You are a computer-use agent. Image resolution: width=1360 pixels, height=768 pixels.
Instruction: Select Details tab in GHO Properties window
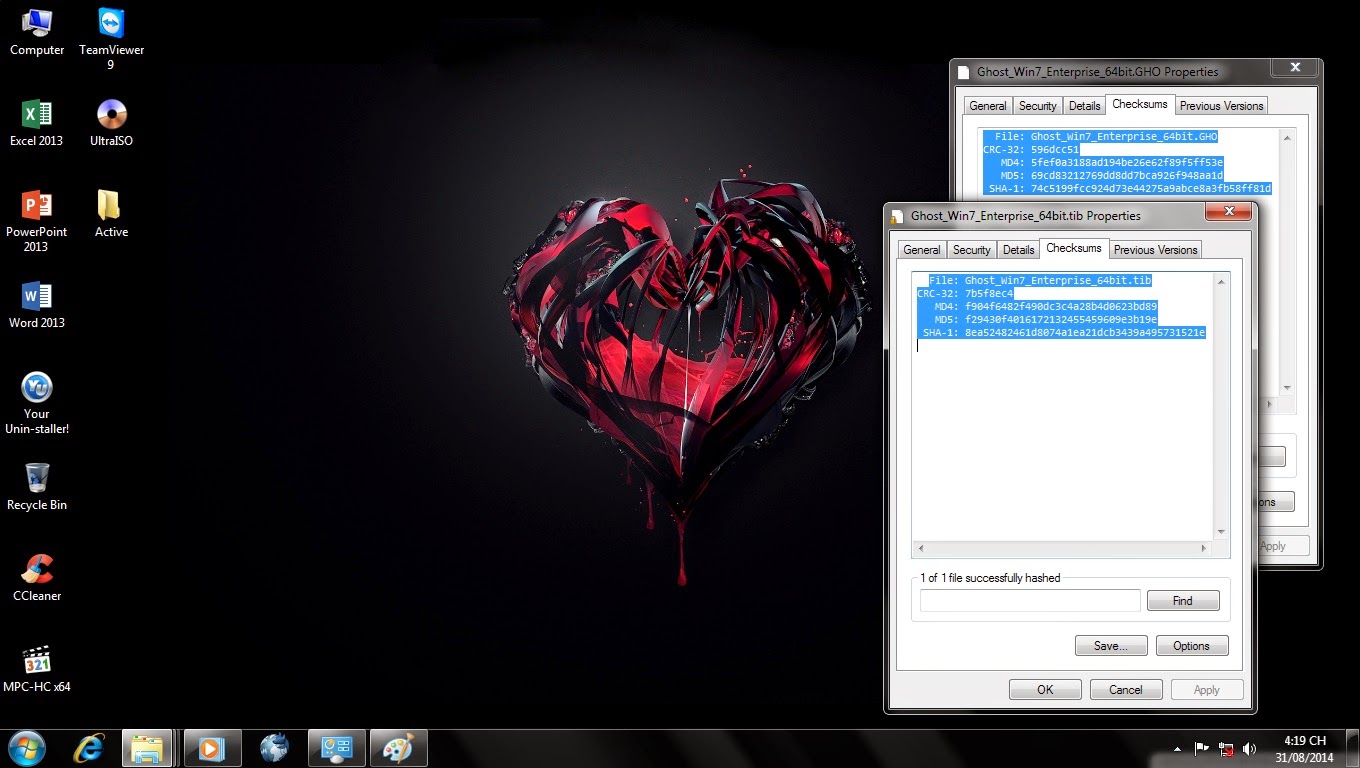[1084, 106]
